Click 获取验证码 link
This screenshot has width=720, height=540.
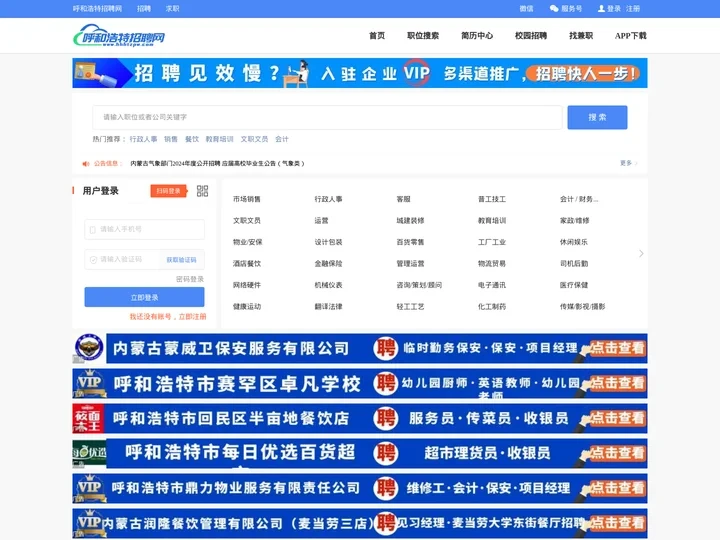181,260
